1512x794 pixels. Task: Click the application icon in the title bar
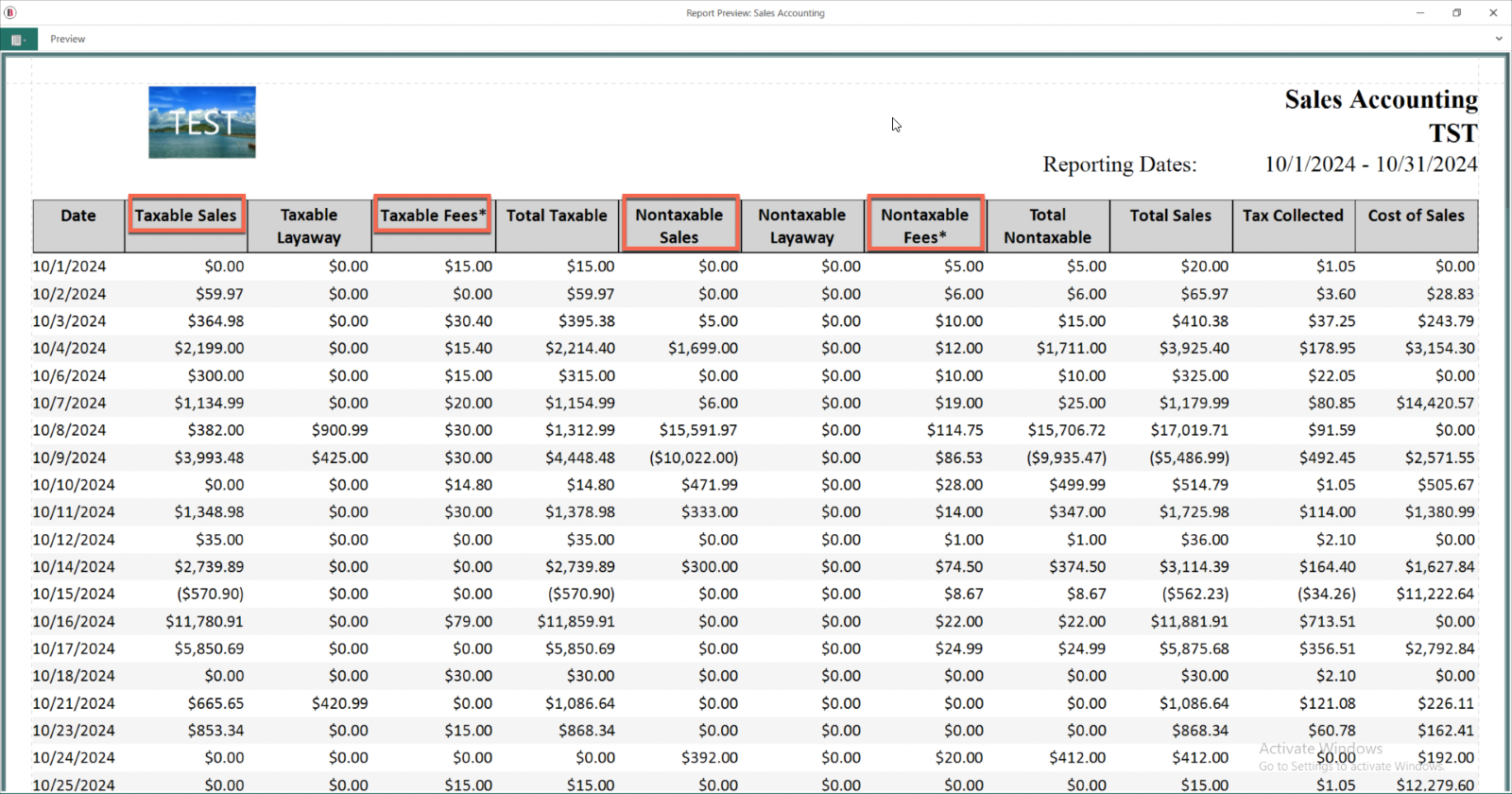(10, 12)
